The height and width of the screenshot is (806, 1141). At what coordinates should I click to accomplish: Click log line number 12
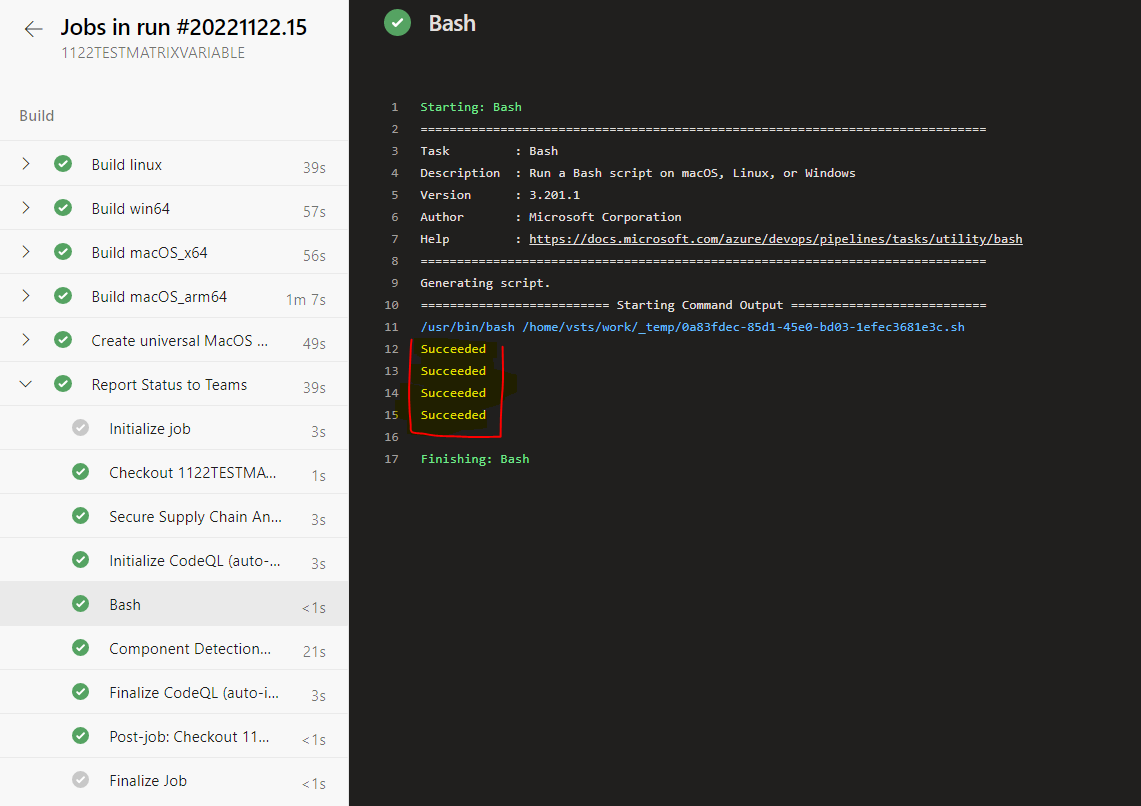[391, 349]
